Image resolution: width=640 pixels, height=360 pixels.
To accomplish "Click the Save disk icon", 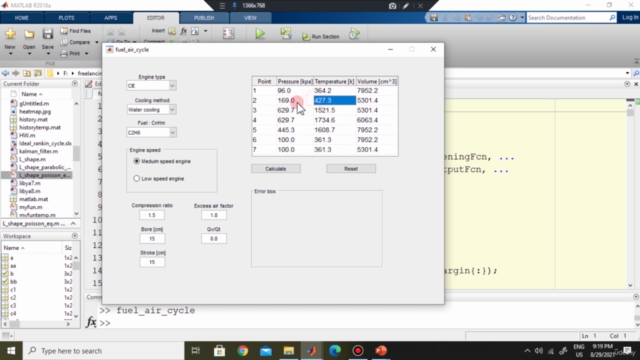I will pos(48,34).
